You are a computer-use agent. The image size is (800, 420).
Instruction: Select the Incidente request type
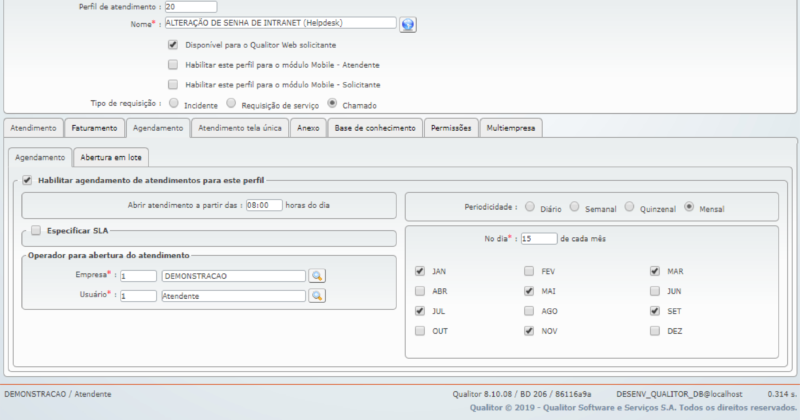[x=173, y=103]
